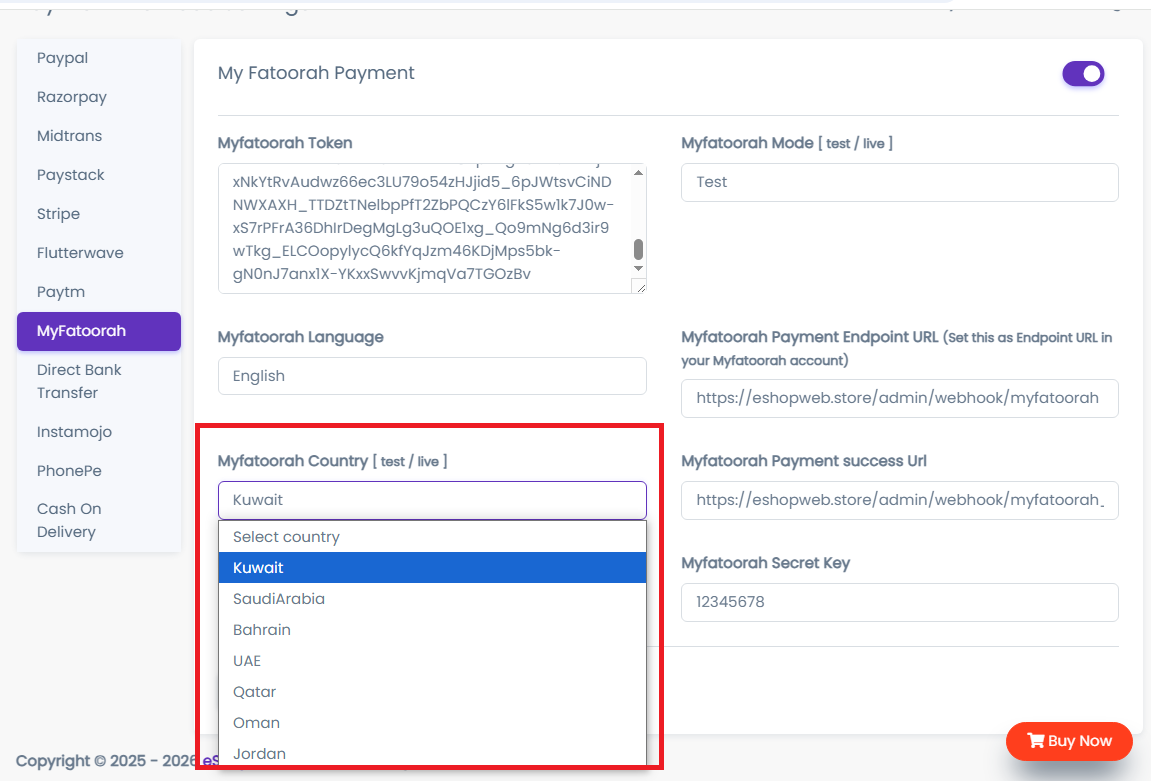Click the Buy Now button
The width and height of the screenshot is (1151, 781).
(1069, 741)
